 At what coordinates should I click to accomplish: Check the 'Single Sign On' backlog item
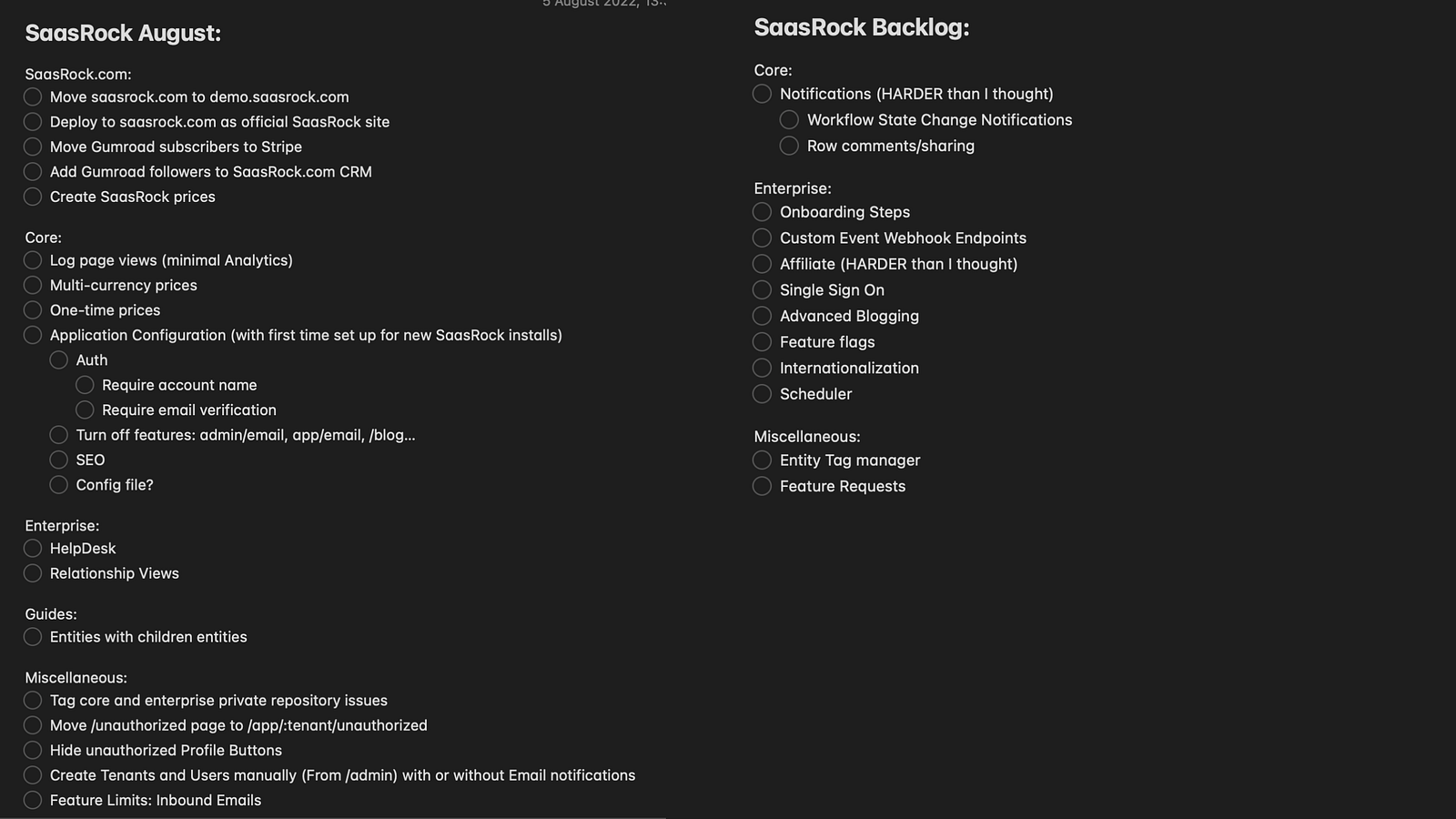pyautogui.click(x=763, y=289)
